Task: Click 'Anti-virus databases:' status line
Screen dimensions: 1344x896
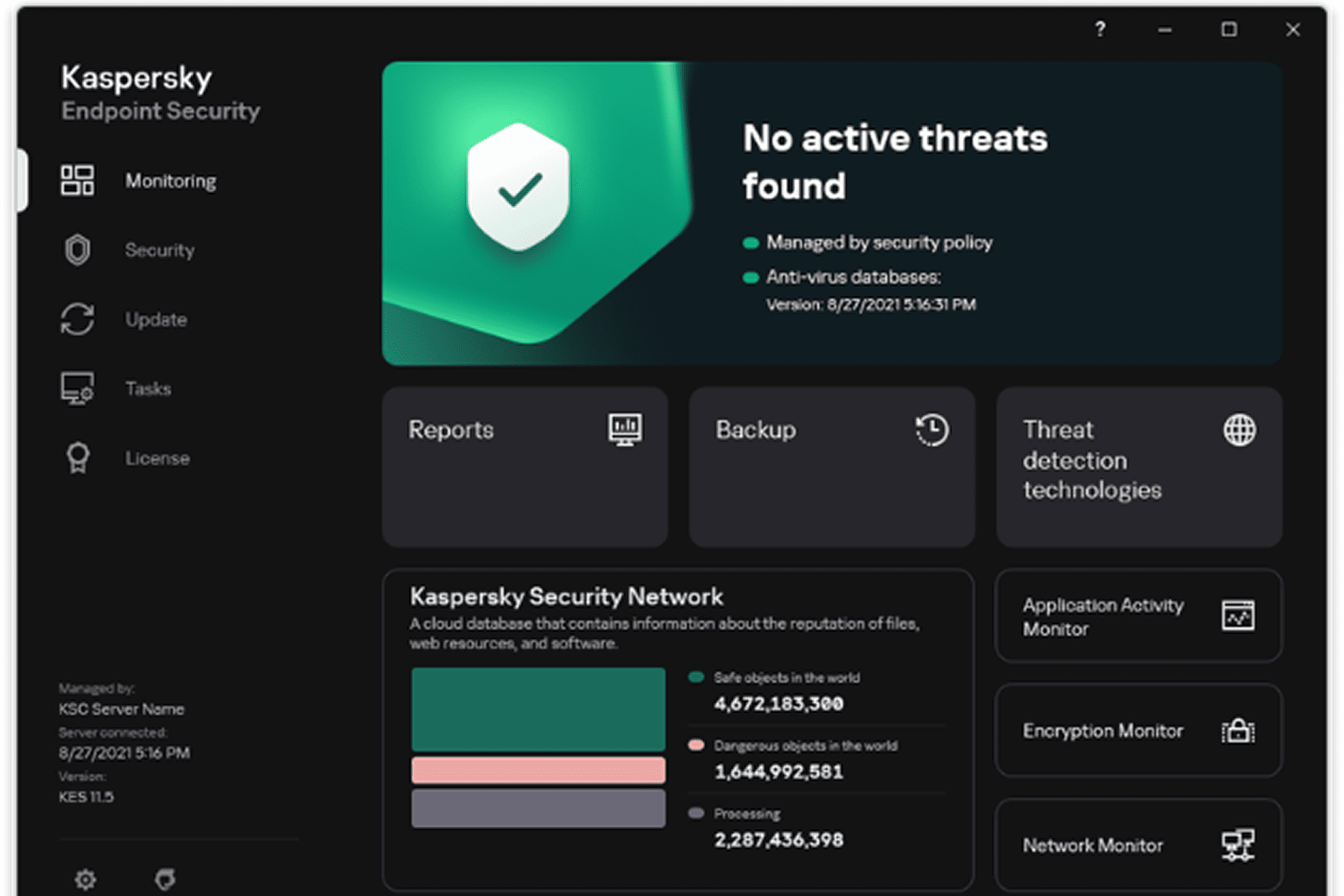Action: (854, 277)
